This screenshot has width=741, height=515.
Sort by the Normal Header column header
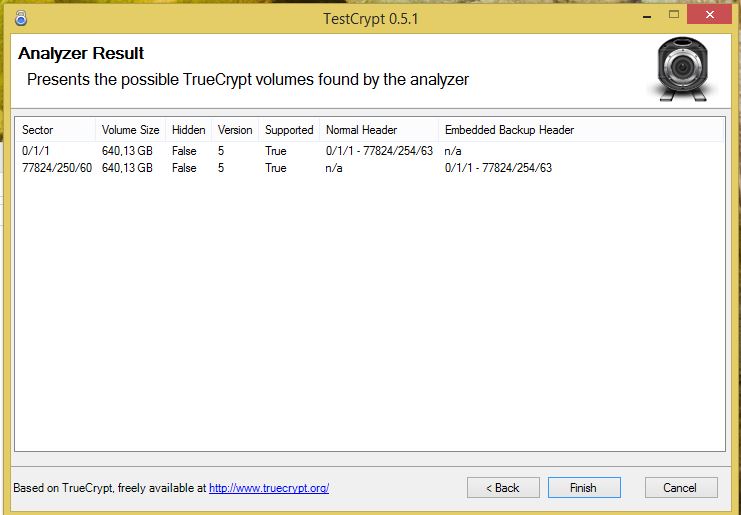tap(379, 130)
